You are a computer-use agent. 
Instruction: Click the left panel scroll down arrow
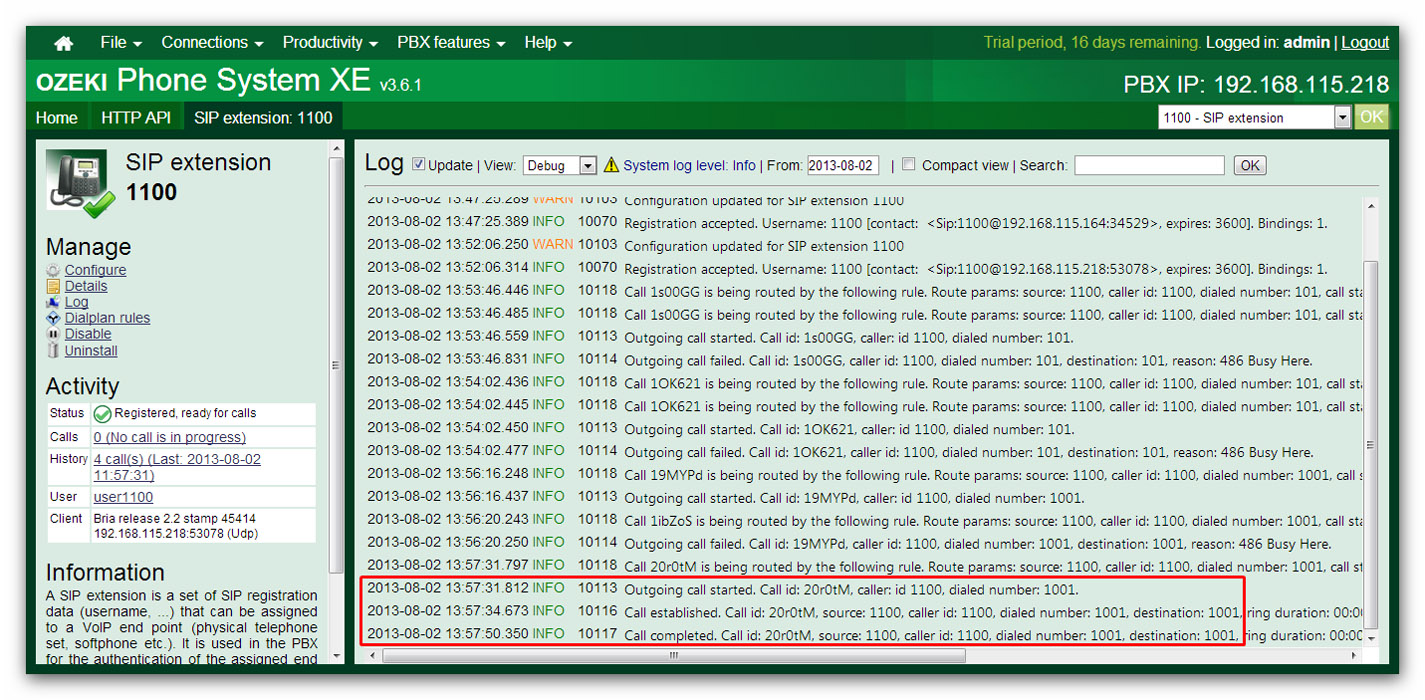tap(337, 655)
